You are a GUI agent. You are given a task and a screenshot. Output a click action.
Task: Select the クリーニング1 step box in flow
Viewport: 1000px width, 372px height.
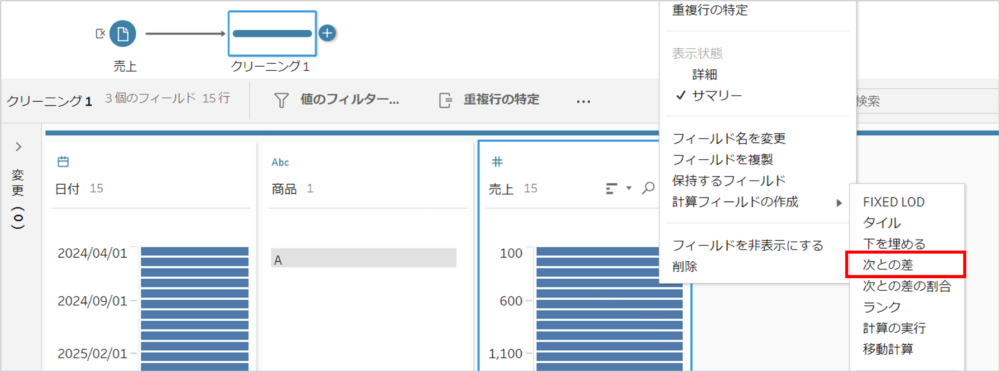(x=272, y=34)
